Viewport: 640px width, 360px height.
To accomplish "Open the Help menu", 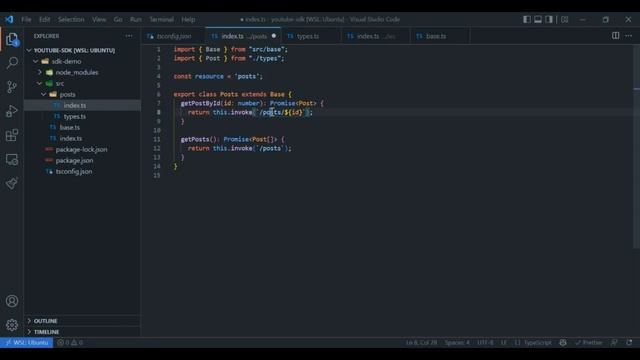I will pos(188,19).
